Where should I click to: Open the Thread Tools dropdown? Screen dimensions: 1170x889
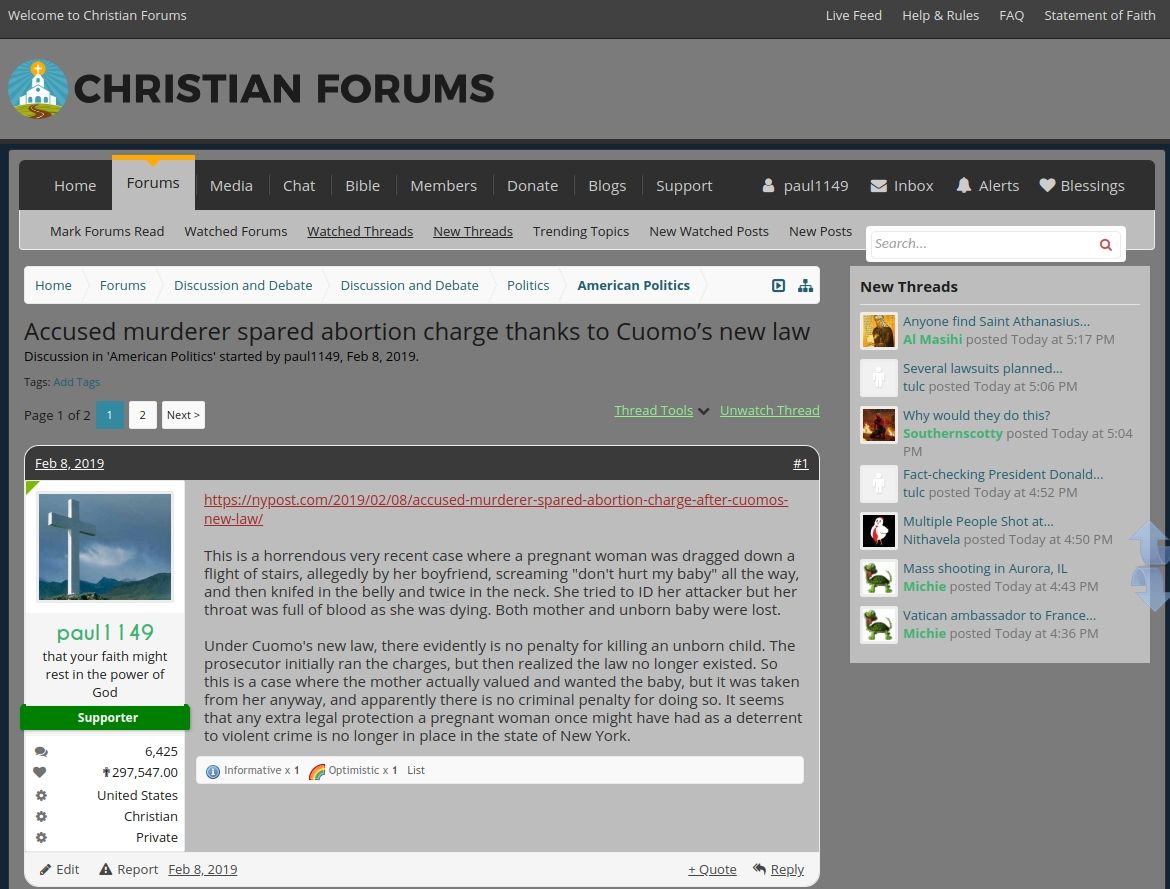click(x=653, y=410)
